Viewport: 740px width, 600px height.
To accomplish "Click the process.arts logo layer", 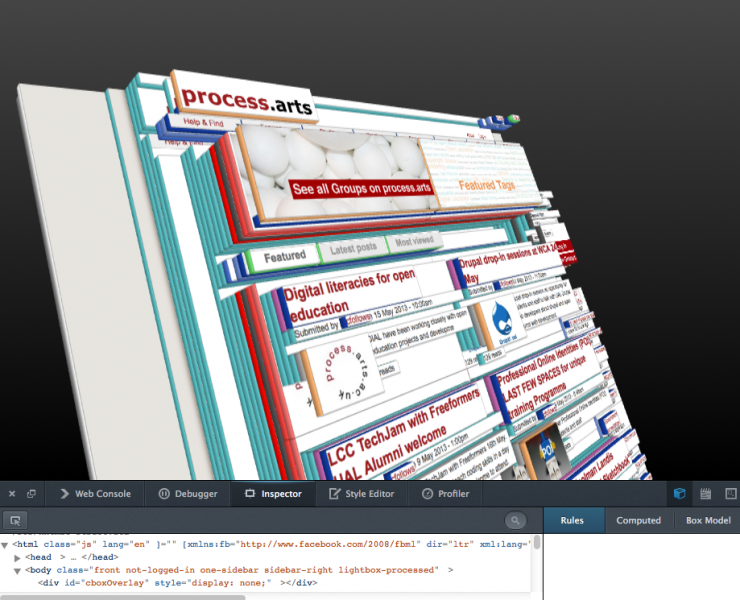I will click(x=245, y=98).
